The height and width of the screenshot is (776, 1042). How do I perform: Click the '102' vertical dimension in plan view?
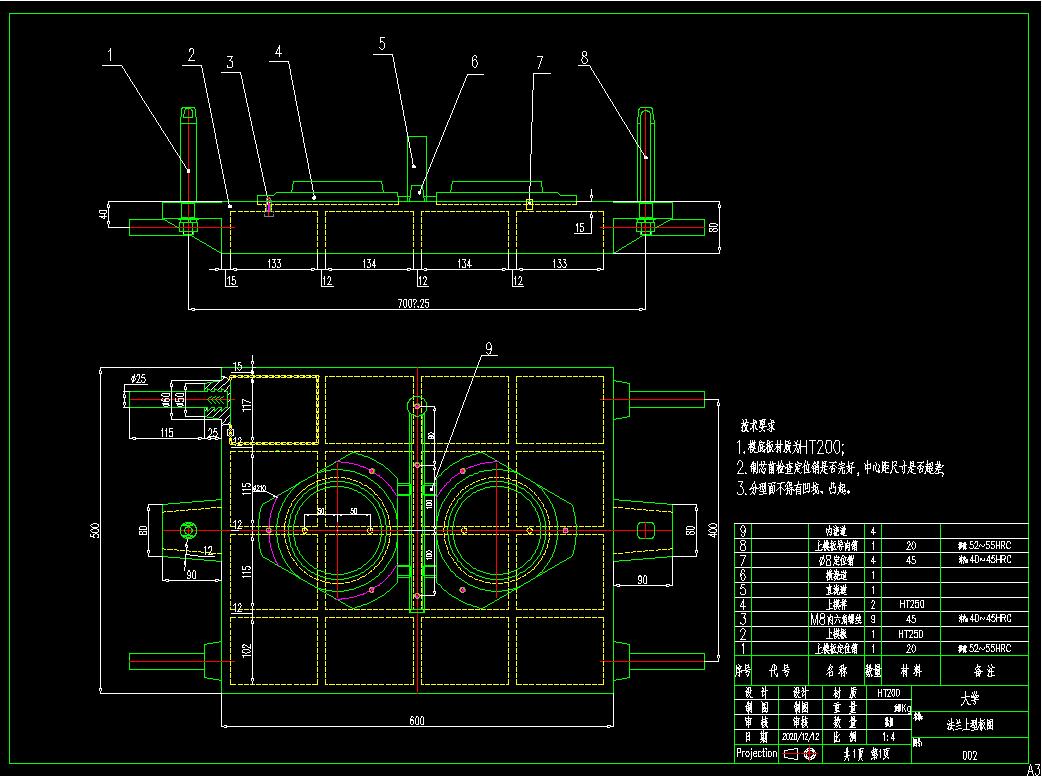click(x=247, y=651)
